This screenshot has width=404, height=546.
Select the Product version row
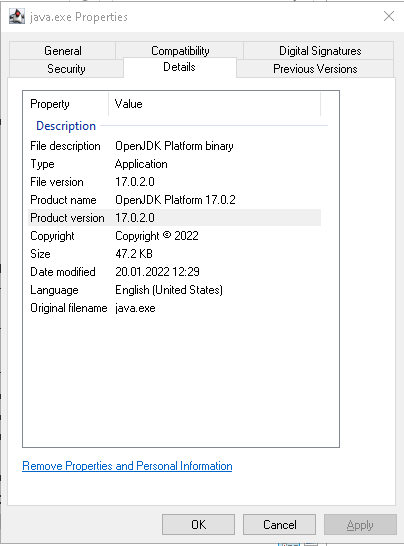(174, 218)
